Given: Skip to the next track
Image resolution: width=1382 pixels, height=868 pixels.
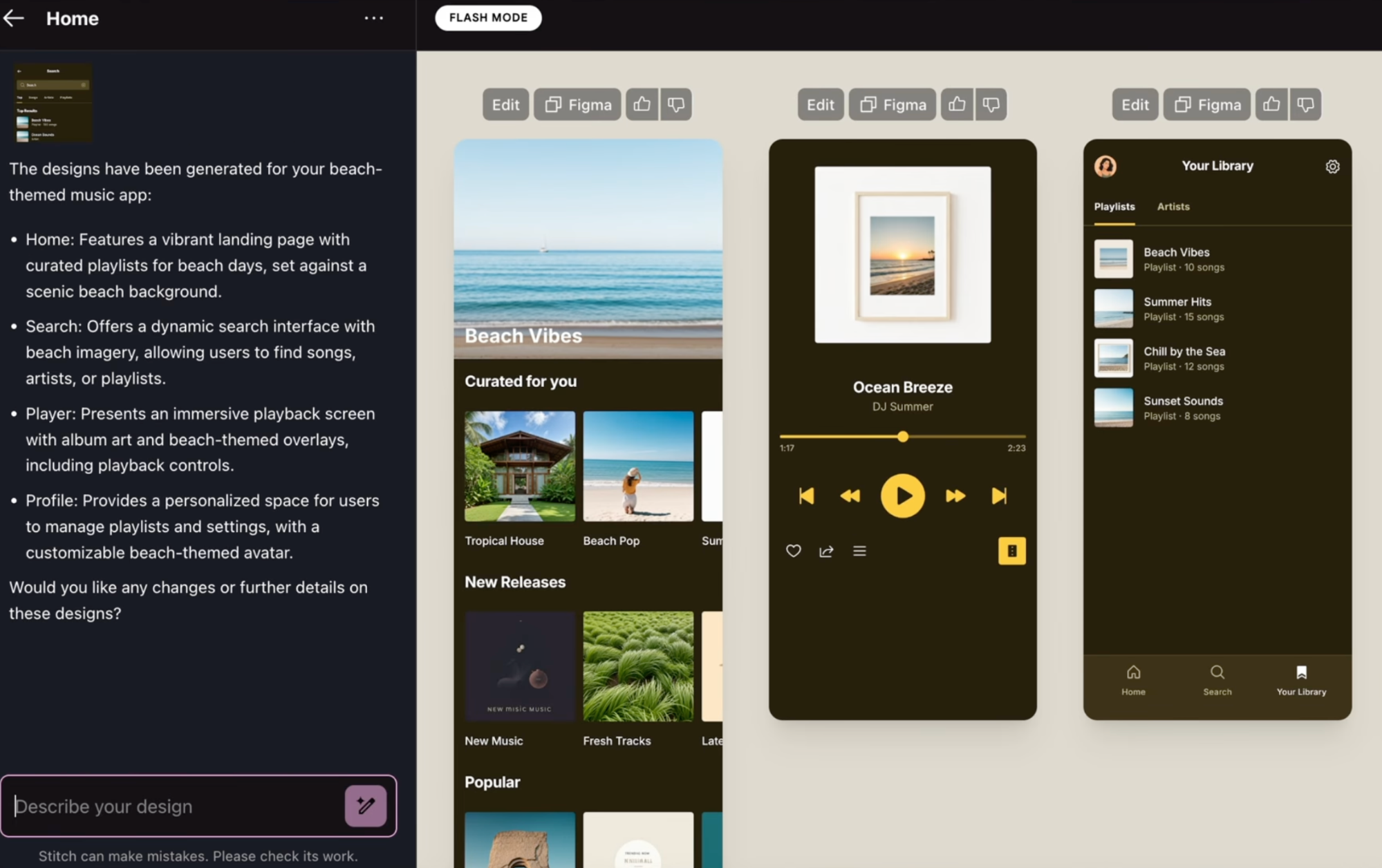Looking at the screenshot, I should click(x=999, y=496).
